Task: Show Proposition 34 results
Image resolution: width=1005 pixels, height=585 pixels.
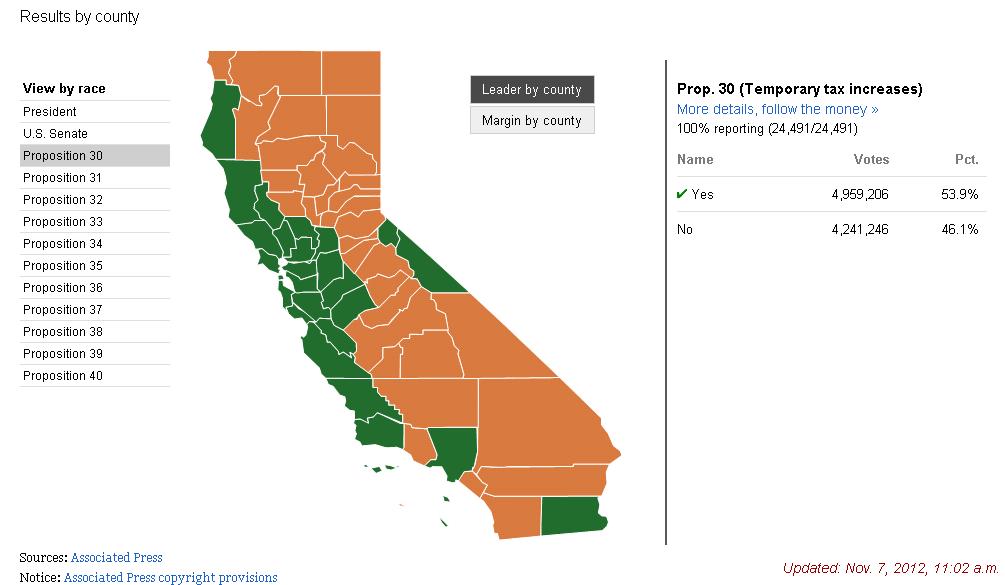Action: tap(63, 244)
